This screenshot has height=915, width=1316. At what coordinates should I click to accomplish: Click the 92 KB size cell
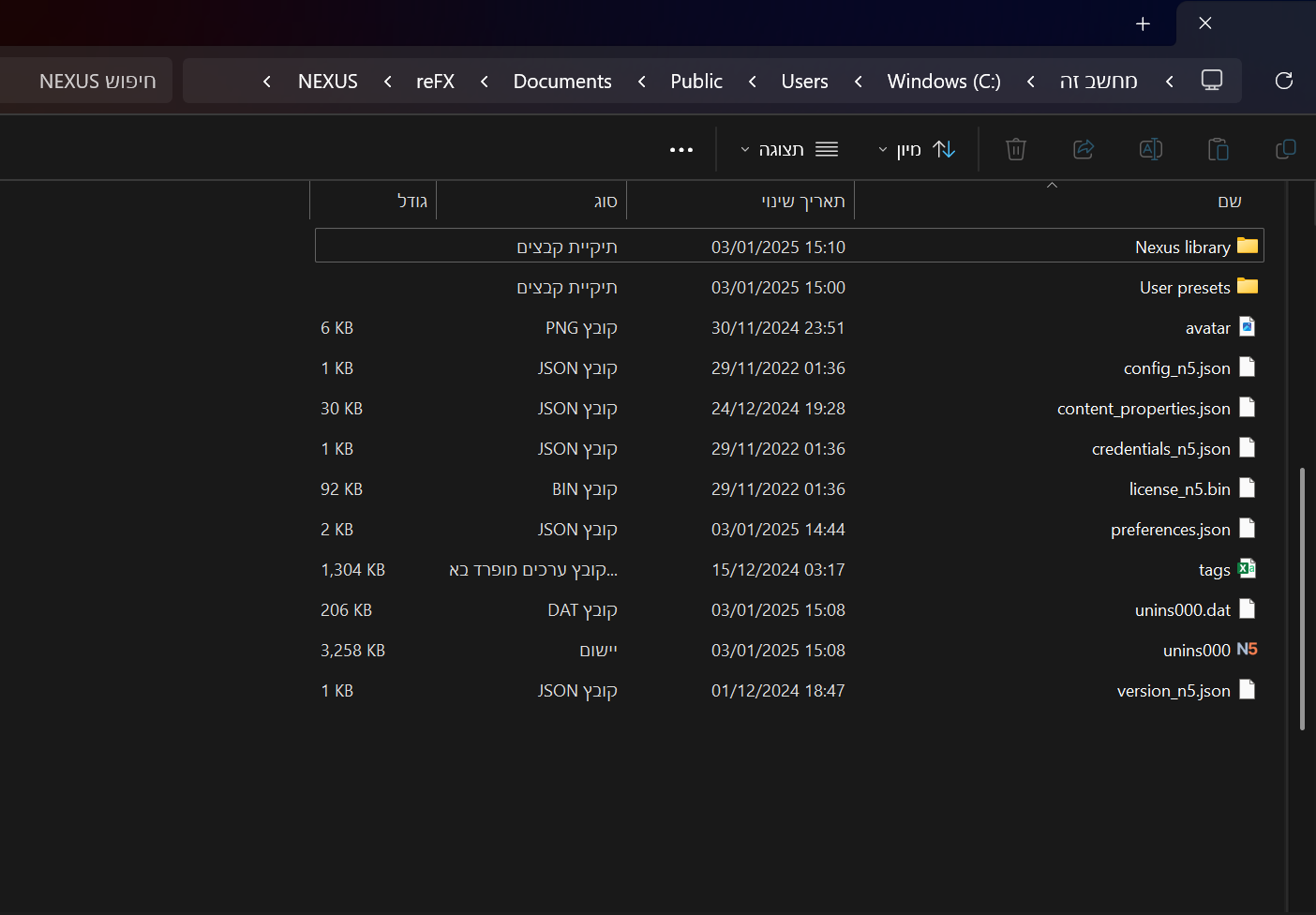coord(342,489)
